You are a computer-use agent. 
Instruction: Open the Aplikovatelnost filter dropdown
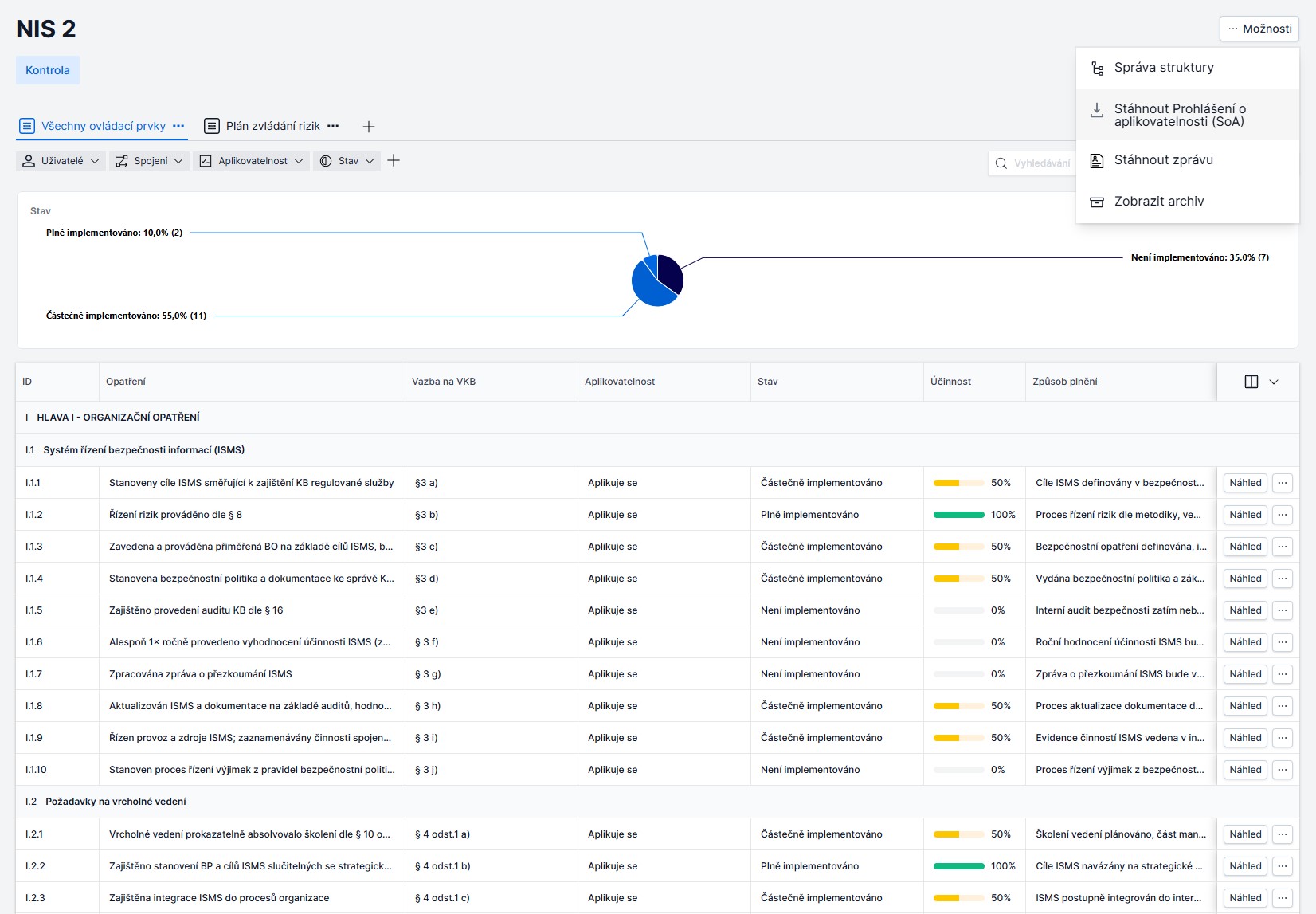251,161
